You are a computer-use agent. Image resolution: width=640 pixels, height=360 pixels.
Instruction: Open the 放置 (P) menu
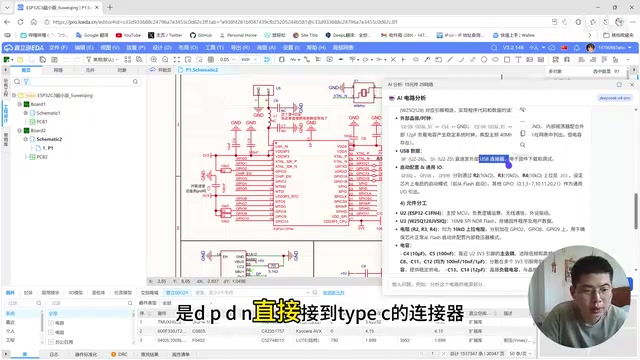click(136, 48)
